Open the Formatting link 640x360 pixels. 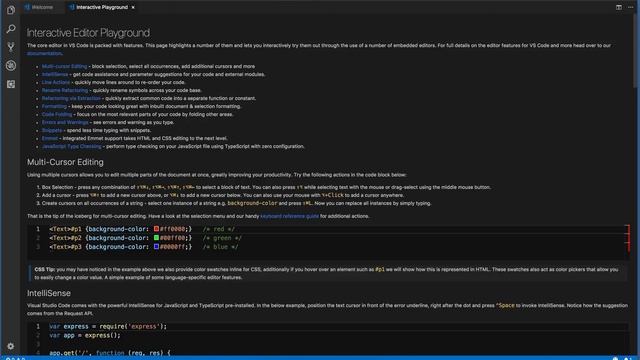pyautogui.click(x=54, y=106)
